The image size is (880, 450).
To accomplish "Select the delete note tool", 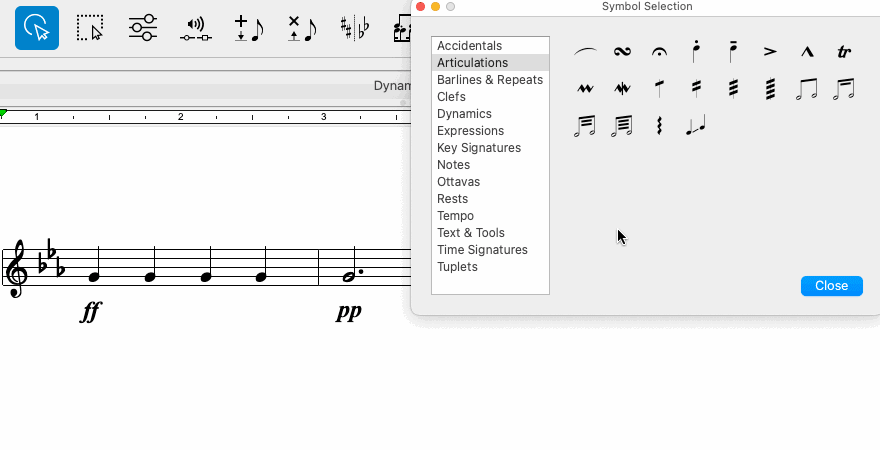I will coord(302,29).
